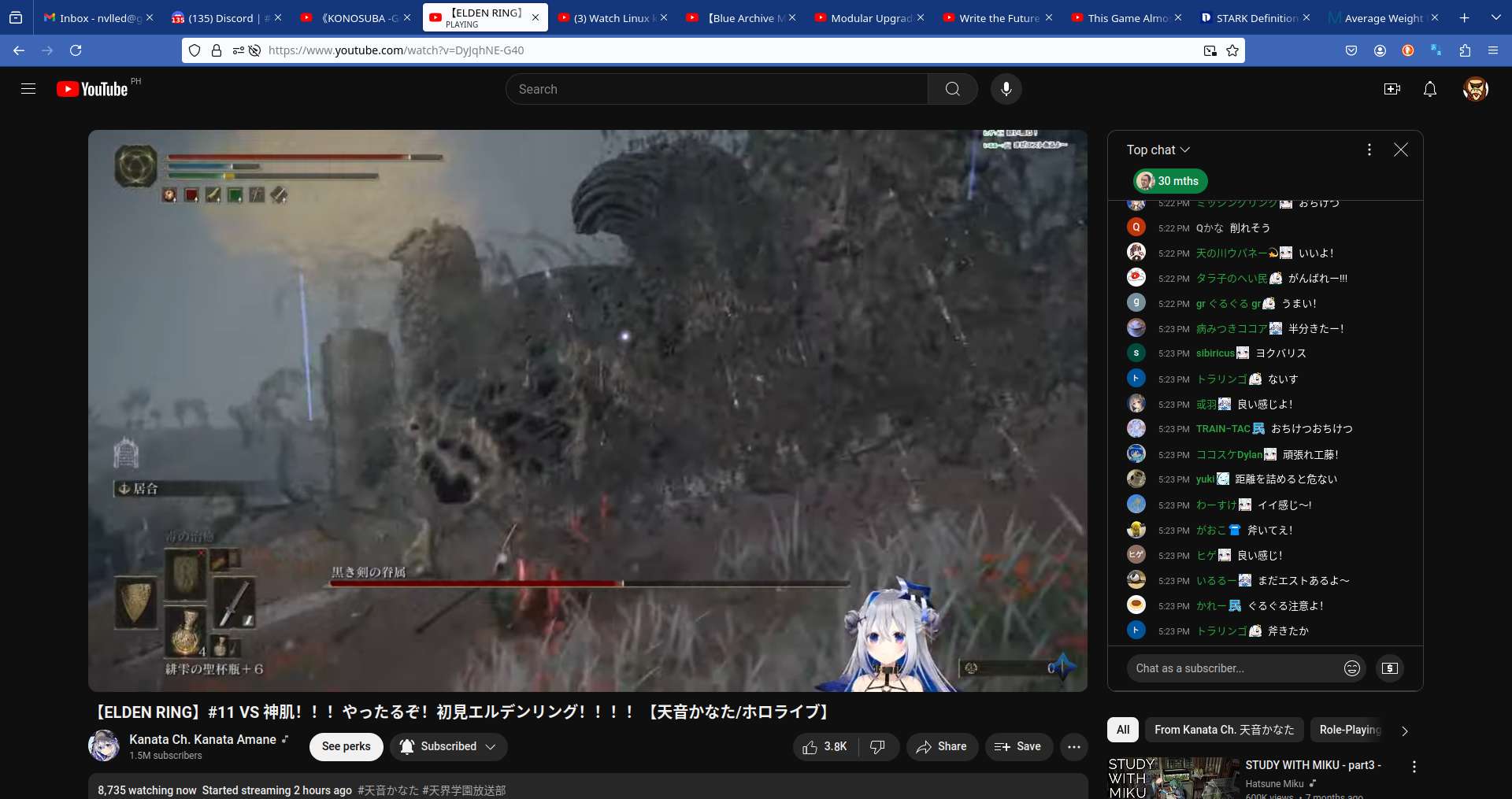Go to the YouTube home logo
Screen dimensions: 1512x799
pyautogui.click(x=92, y=89)
